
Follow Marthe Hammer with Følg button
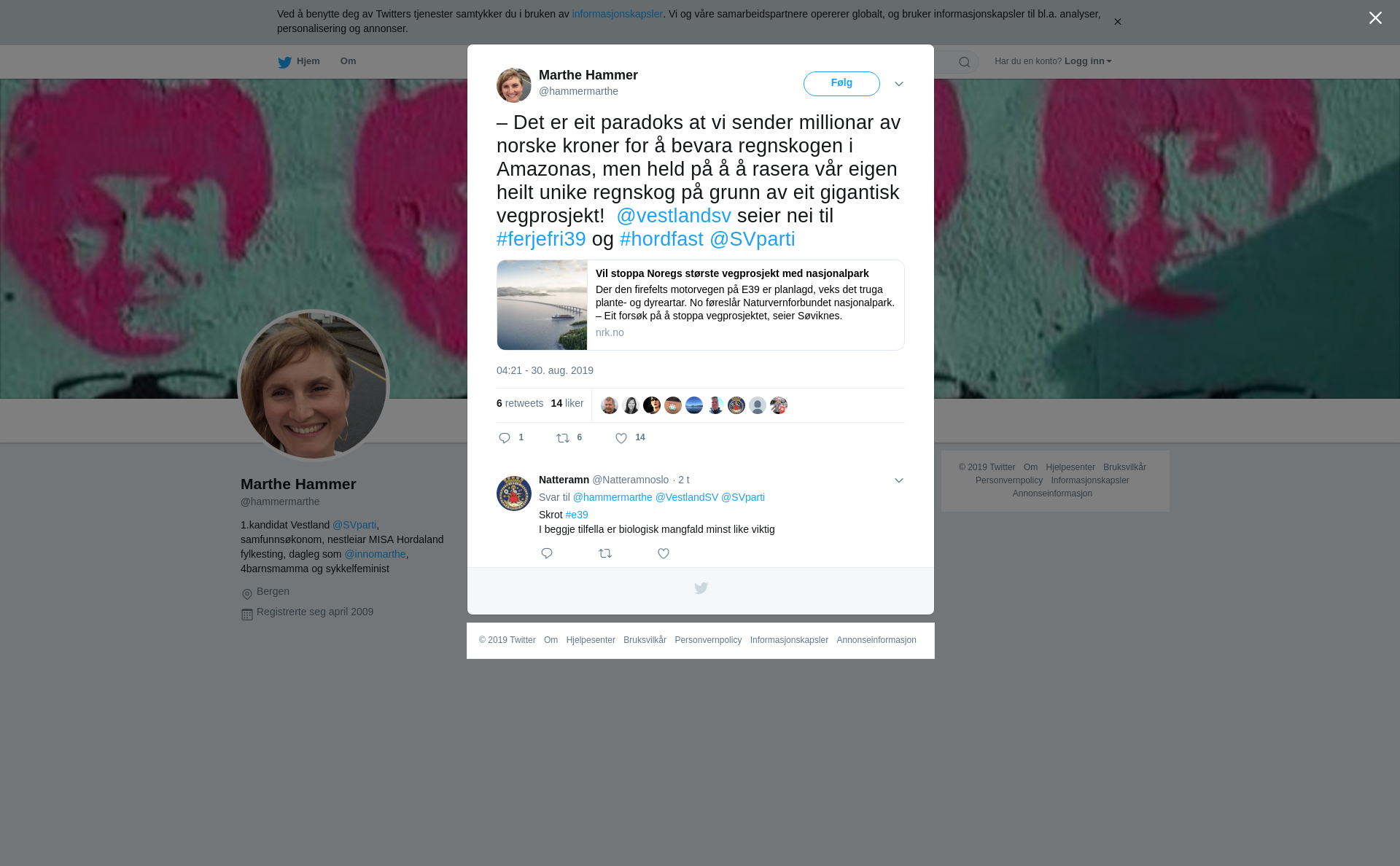click(x=841, y=83)
